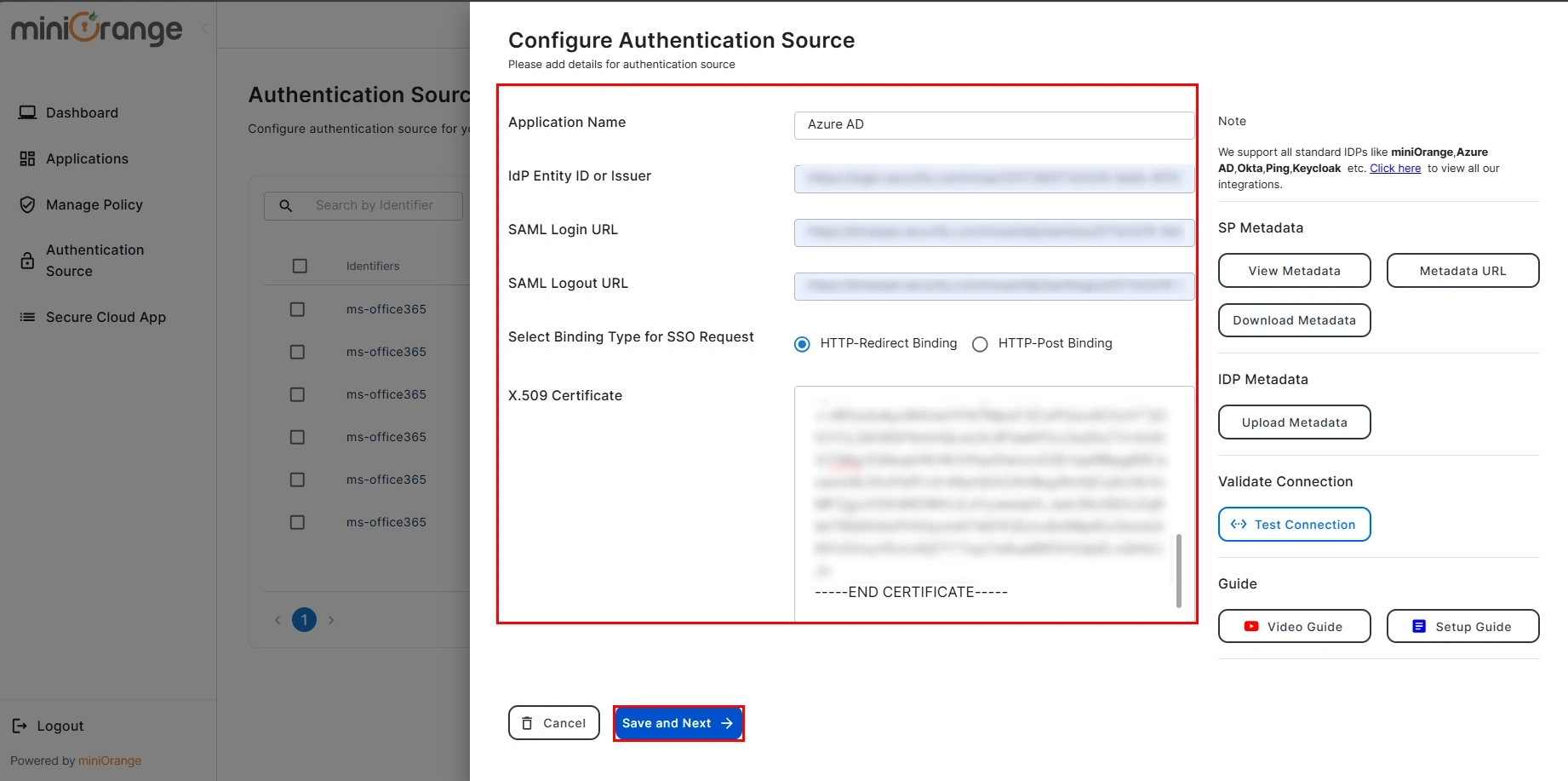1568x781 pixels.
Task: Check the second ms-office365 row checkbox
Action: pyautogui.click(x=297, y=352)
